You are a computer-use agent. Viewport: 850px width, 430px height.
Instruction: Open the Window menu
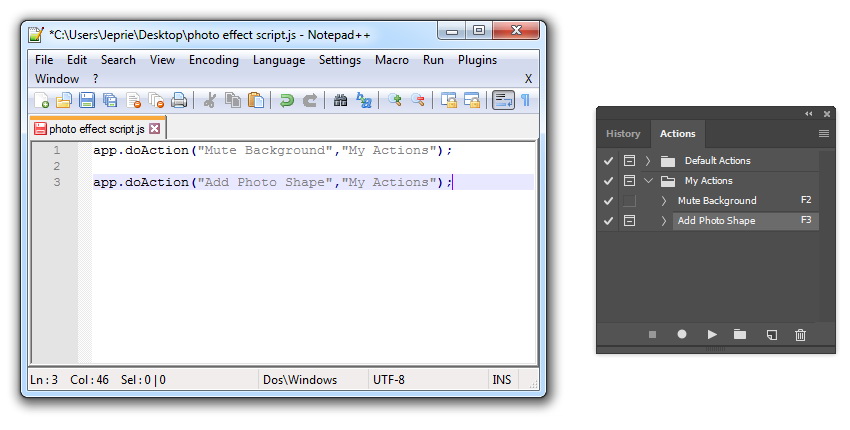point(57,79)
